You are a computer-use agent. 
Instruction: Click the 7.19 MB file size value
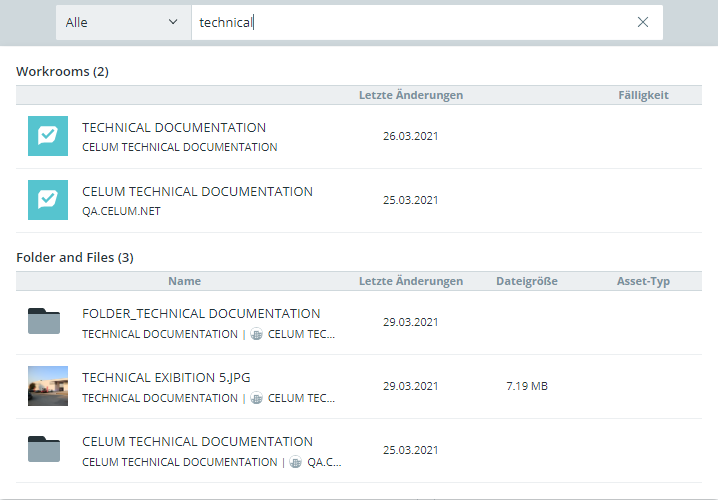pyautogui.click(x=527, y=386)
